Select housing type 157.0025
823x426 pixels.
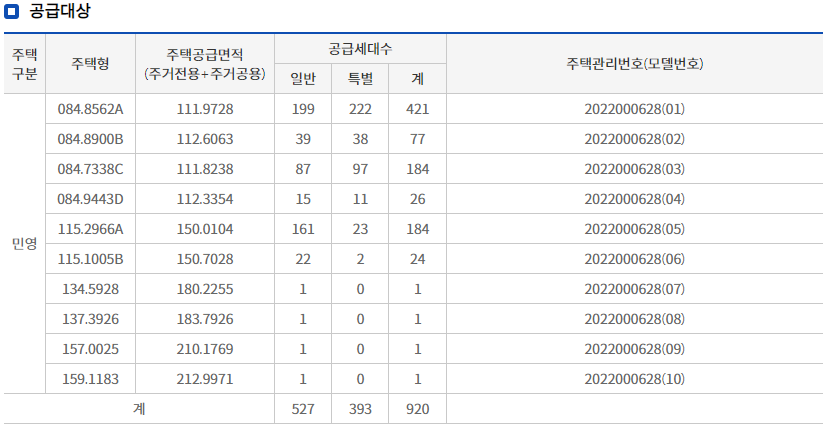90,349
